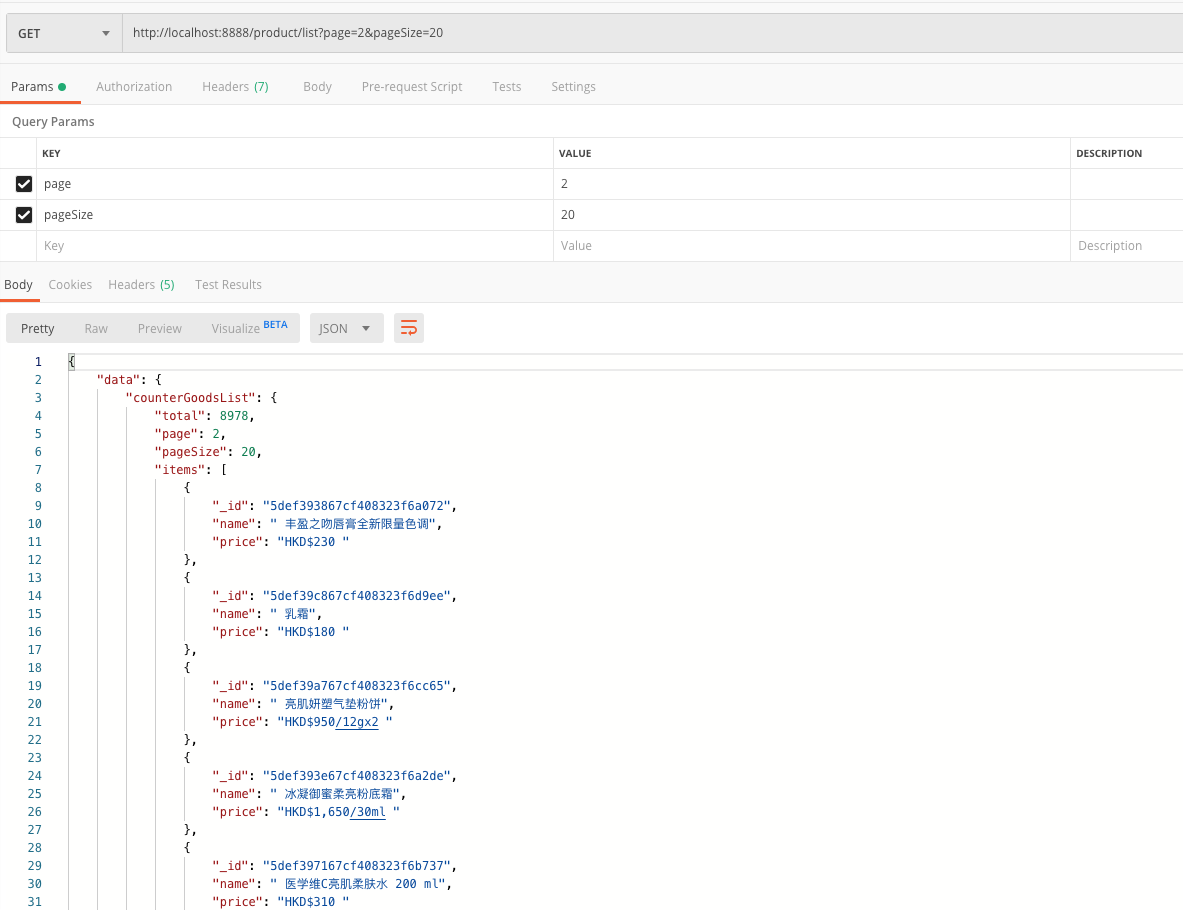Screen dimensions: 1183x910
Task: Uncheck the page parameter checkbox
Action: click(x=24, y=184)
